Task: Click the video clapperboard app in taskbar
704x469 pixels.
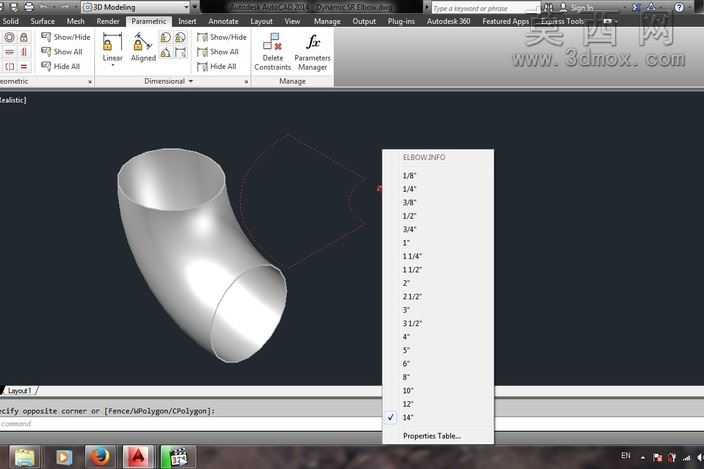Action: coord(177,457)
